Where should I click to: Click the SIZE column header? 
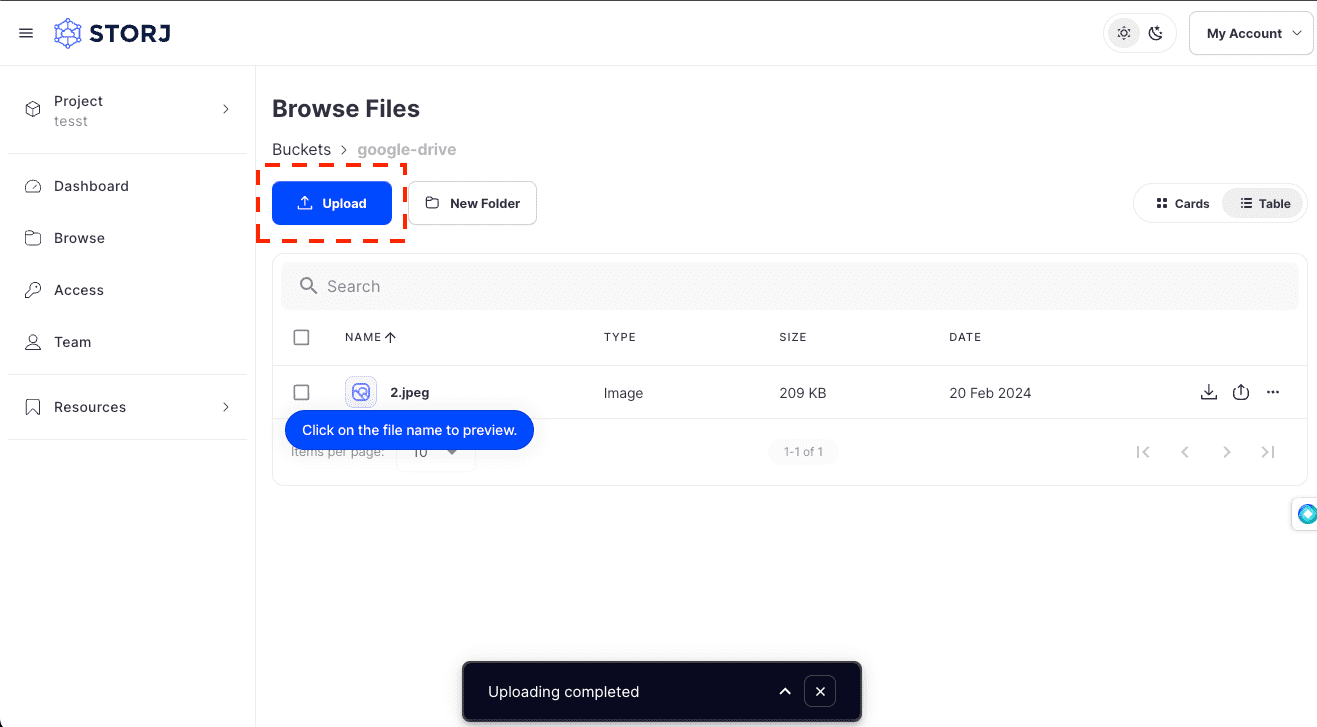[793, 337]
